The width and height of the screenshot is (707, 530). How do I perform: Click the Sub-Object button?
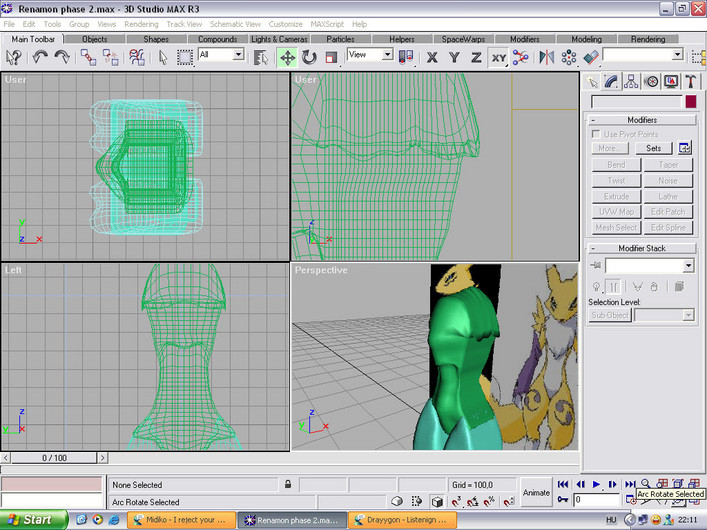[610, 315]
